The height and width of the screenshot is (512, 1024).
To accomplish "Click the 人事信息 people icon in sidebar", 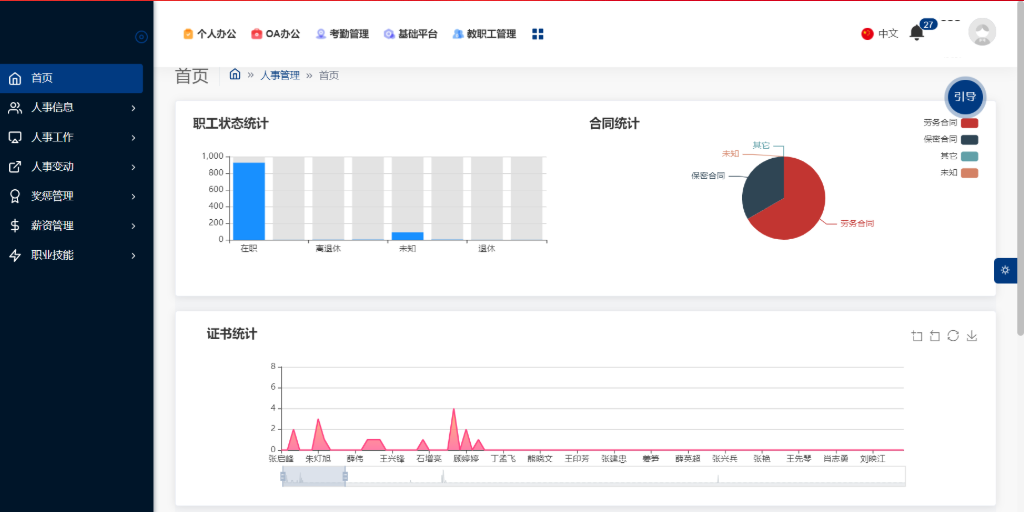I will click(14, 108).
